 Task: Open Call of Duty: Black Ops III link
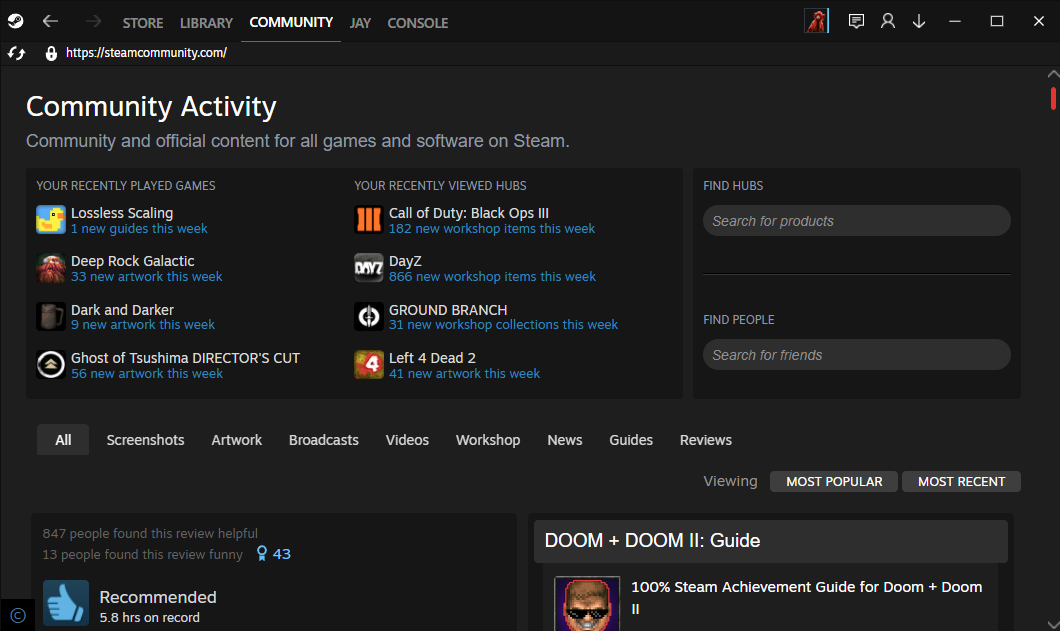[468, 213]
